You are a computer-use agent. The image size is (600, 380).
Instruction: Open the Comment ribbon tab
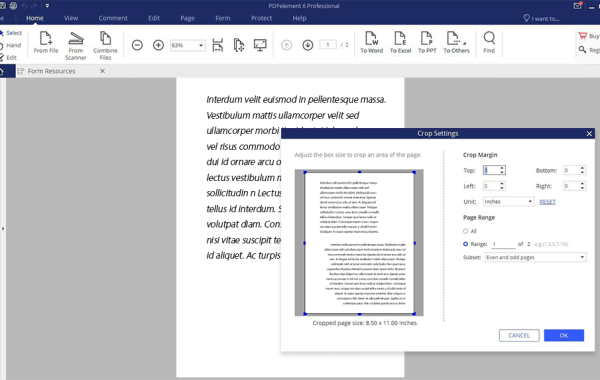click(113, 18)
